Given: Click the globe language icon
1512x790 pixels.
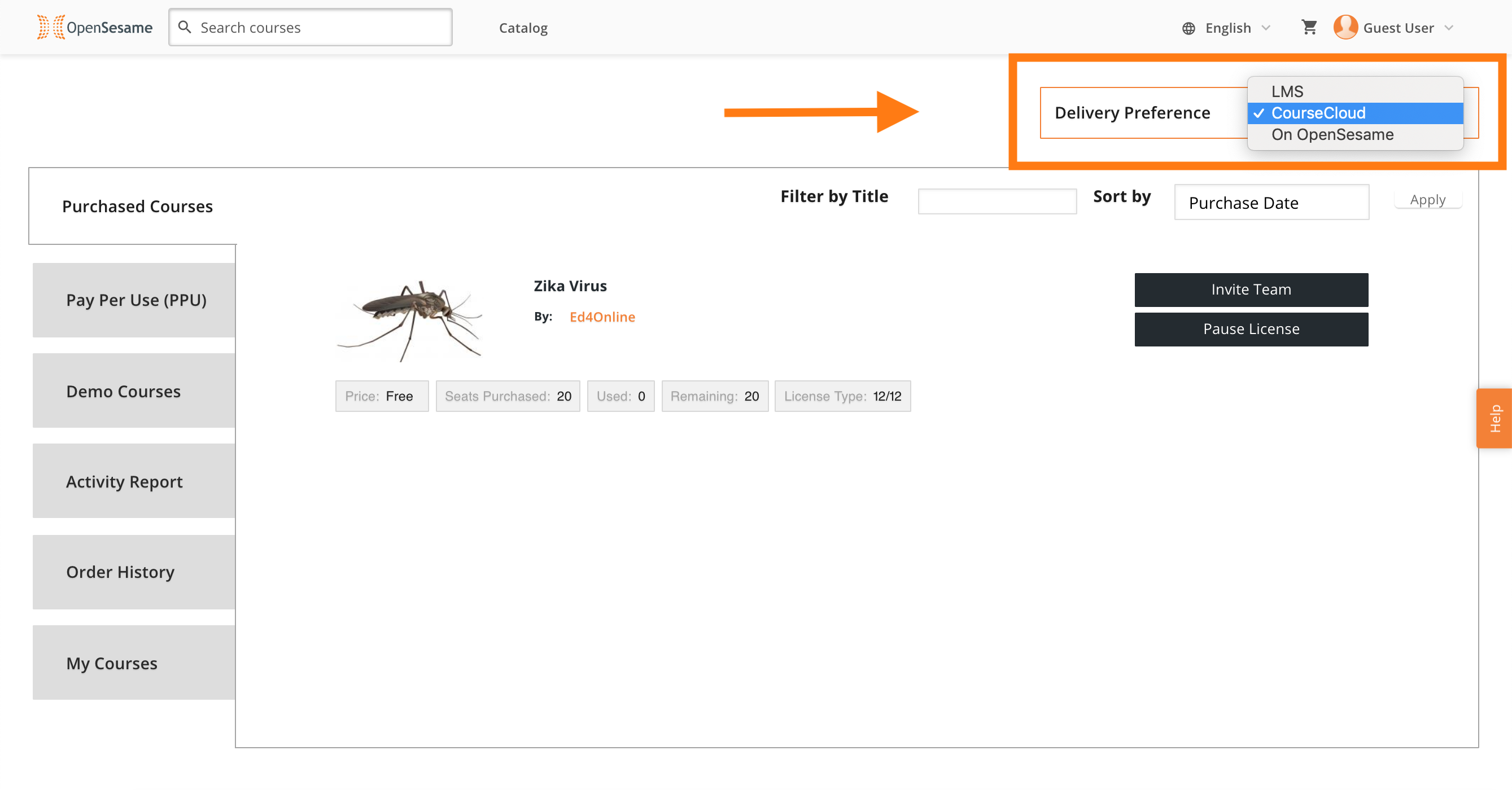Looking at the screenshot, I should (x=1188, y=28).
